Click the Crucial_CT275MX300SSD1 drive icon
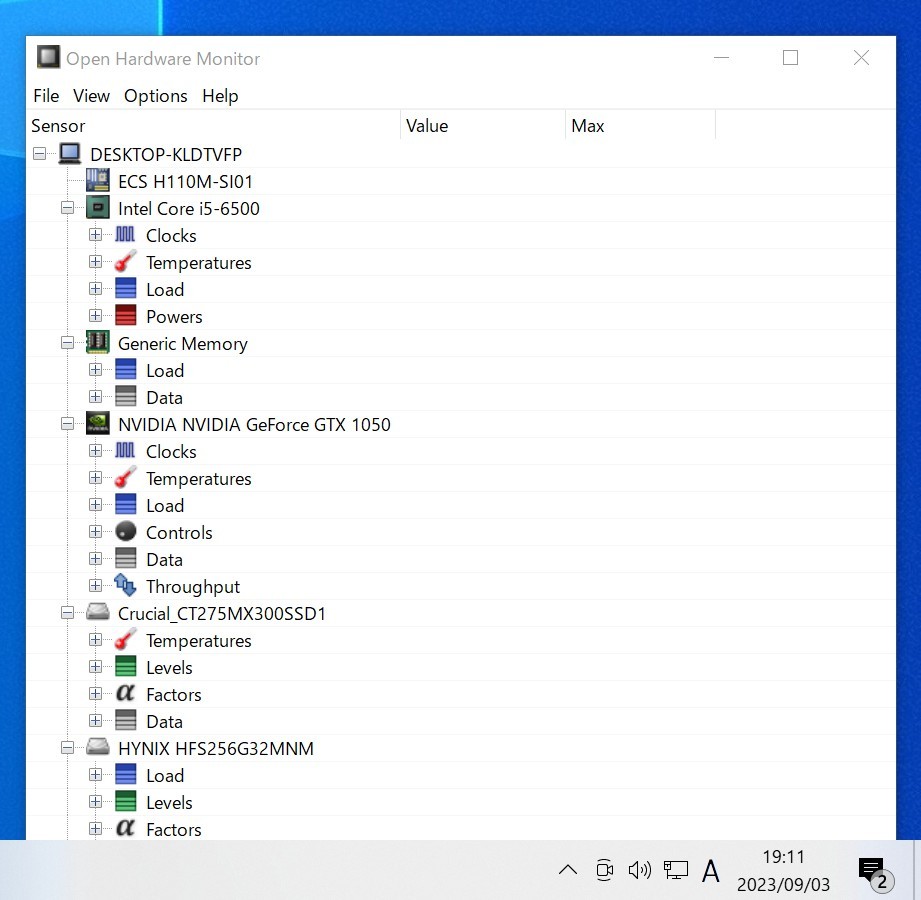The image size is (921, 900). tap(98, 613)
